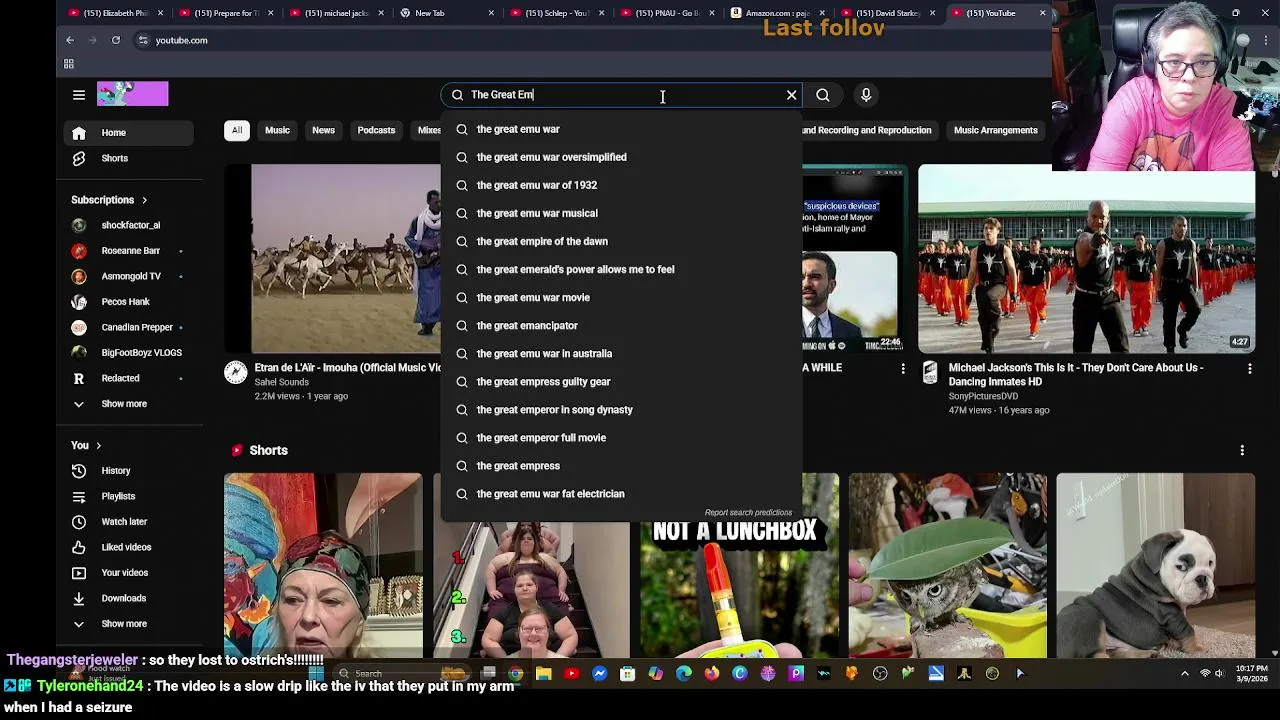Select the Podcasts filter chip
This screenshot has height=720, width=1280.
(376, 130)
